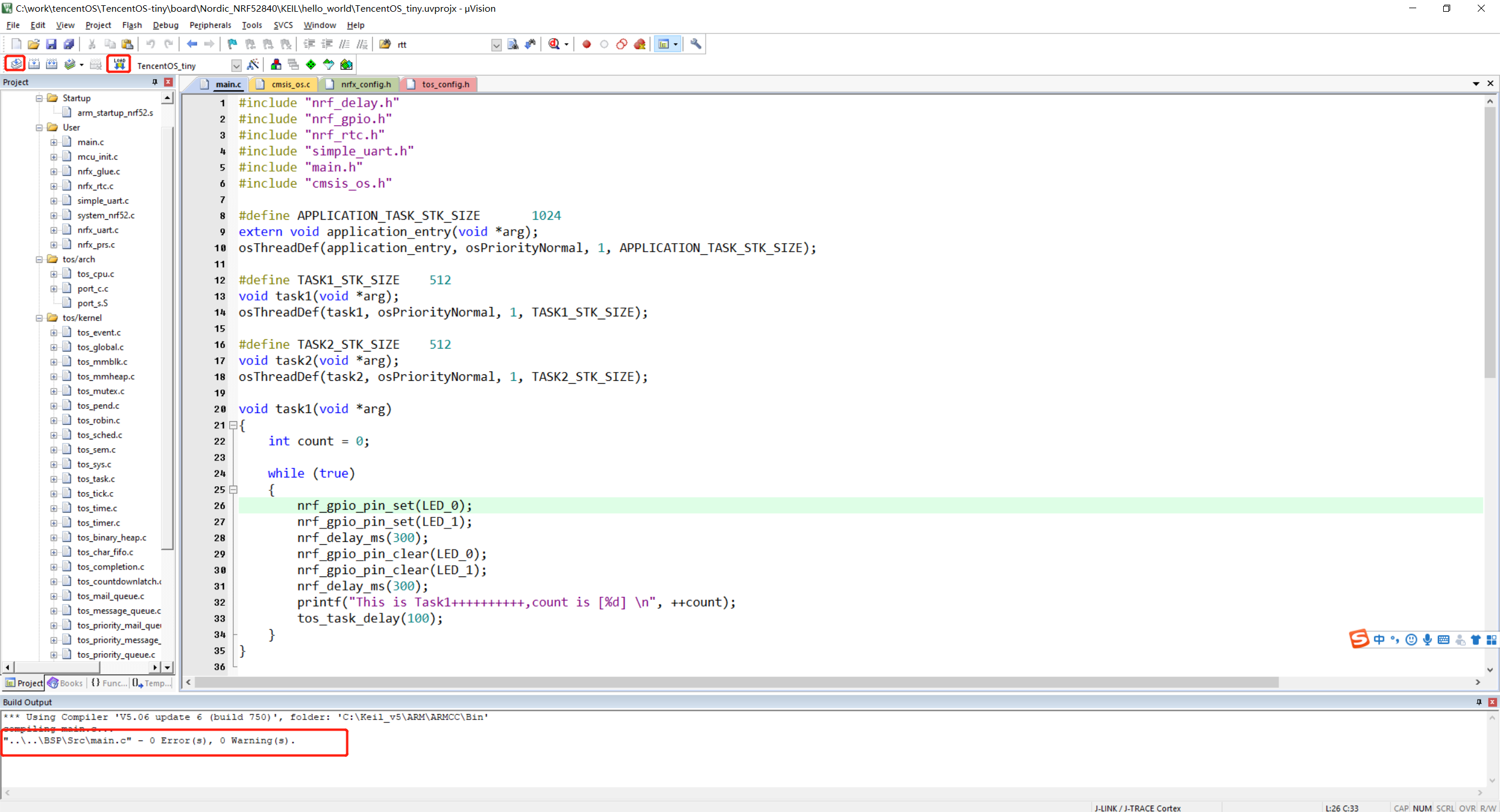The image size is (1500, 812).
Task: Click the editor vertical scrollbar thumb
Action: click(x=1489, y=243)
